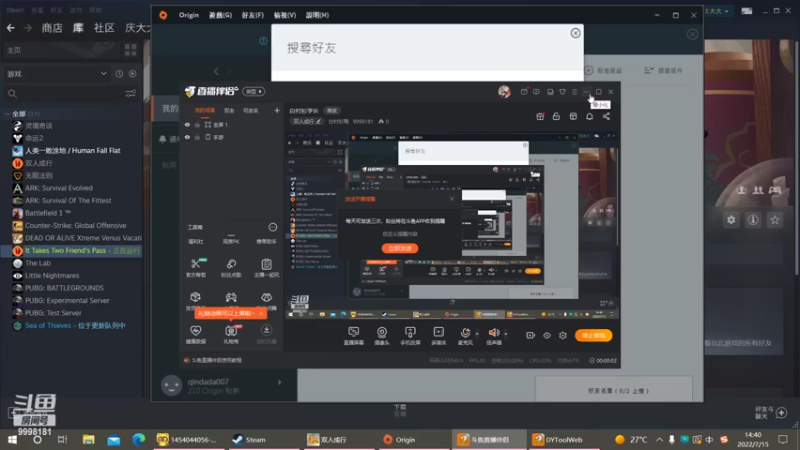The height and width of the screenshot is (450, 800).
Task: Open the gamepad tool in the toolbox
Action: (x=231, y=297)
